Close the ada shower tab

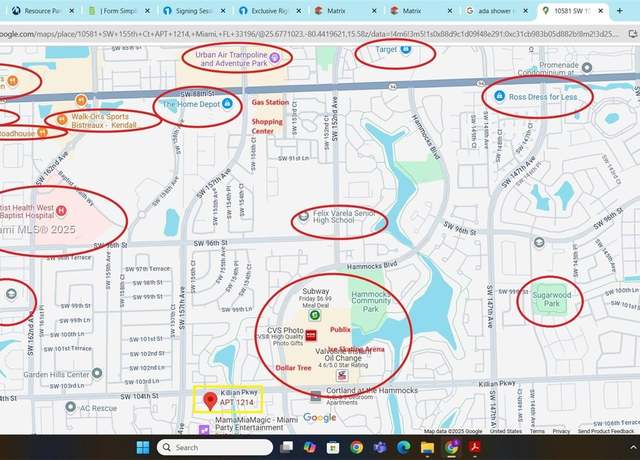[525, 11]
